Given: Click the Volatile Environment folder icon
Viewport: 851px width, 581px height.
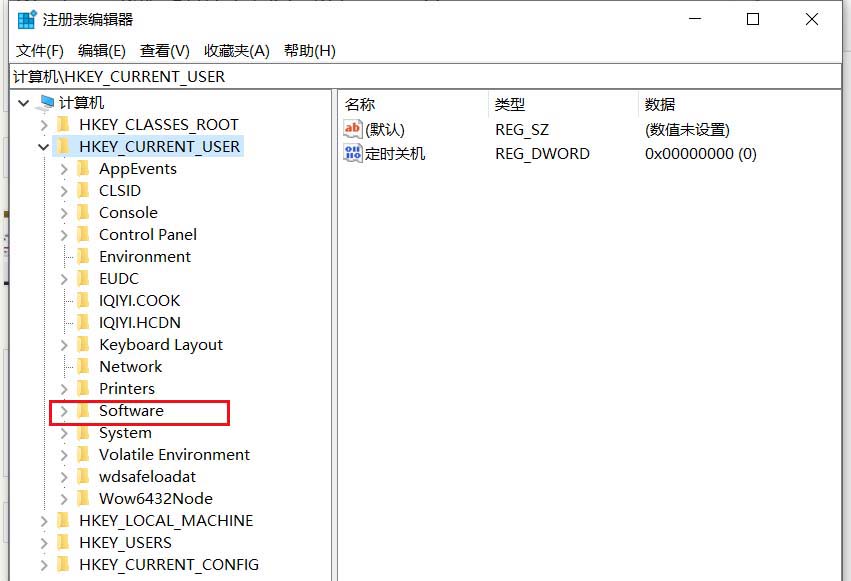Looking at the screenshot, I should (x=83, y=454).
